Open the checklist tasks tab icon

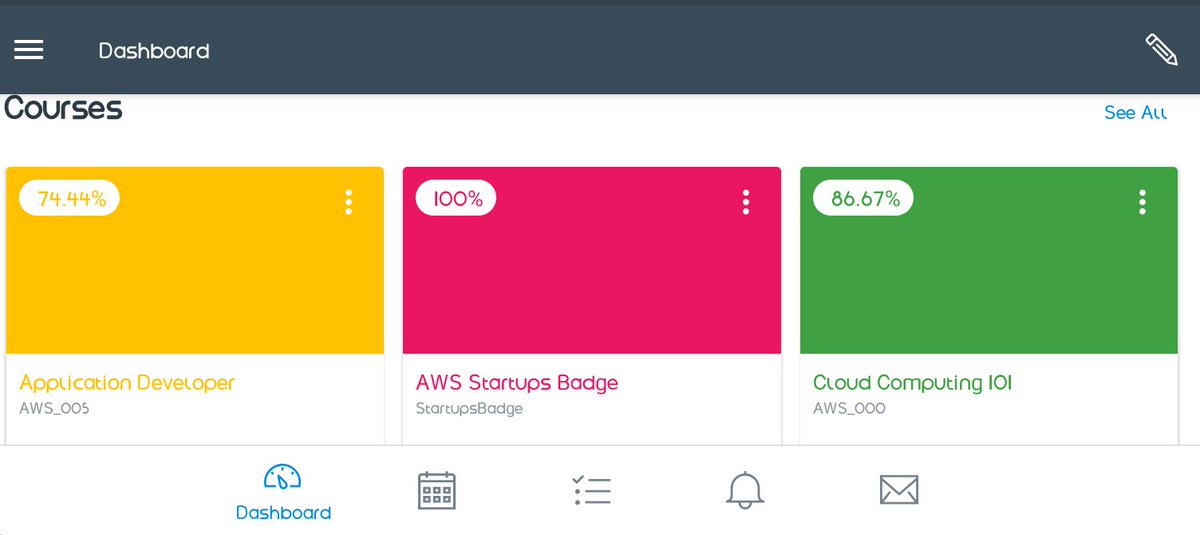click(591, 490)
